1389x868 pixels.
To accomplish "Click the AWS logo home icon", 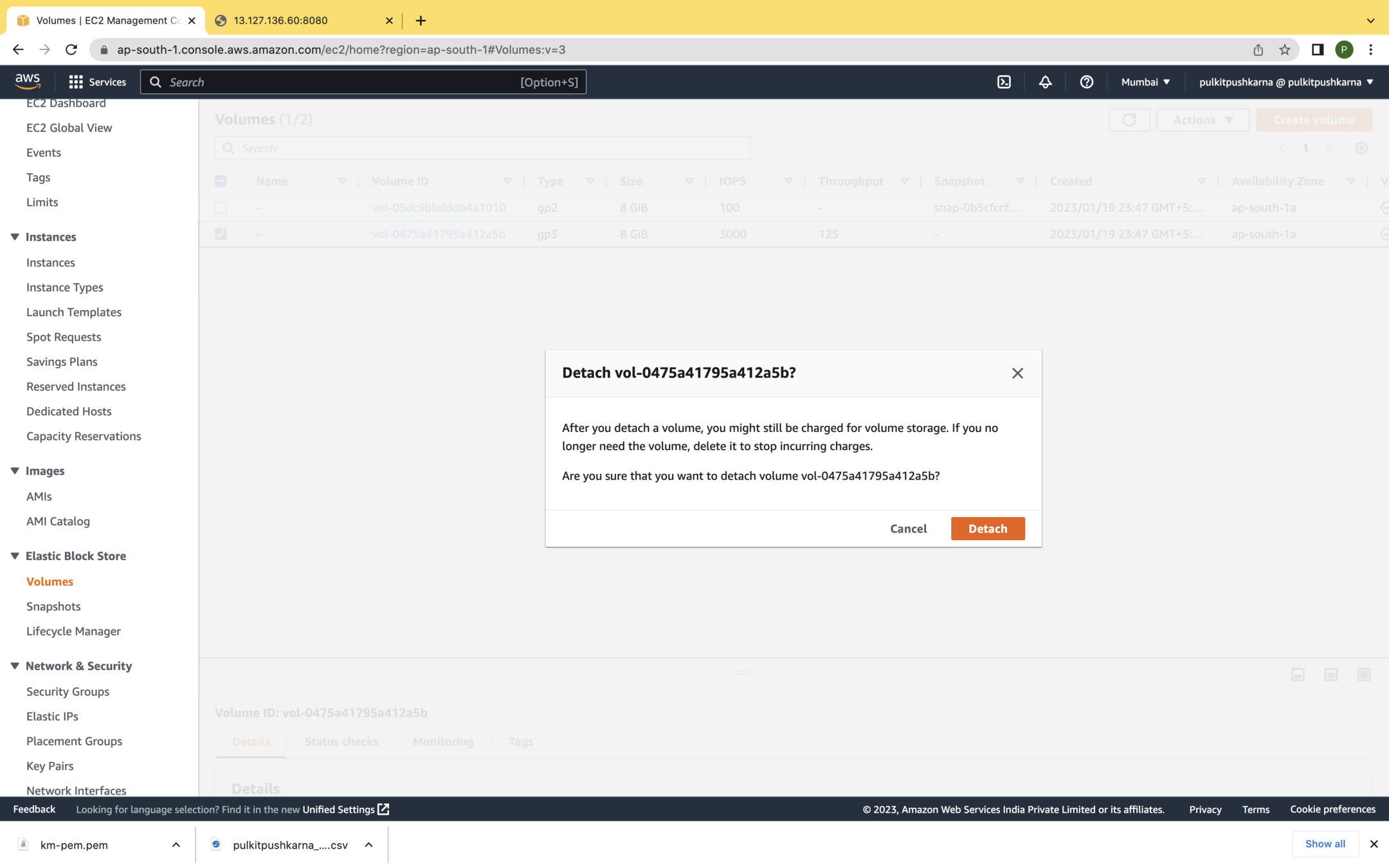I will click(28, 81).
